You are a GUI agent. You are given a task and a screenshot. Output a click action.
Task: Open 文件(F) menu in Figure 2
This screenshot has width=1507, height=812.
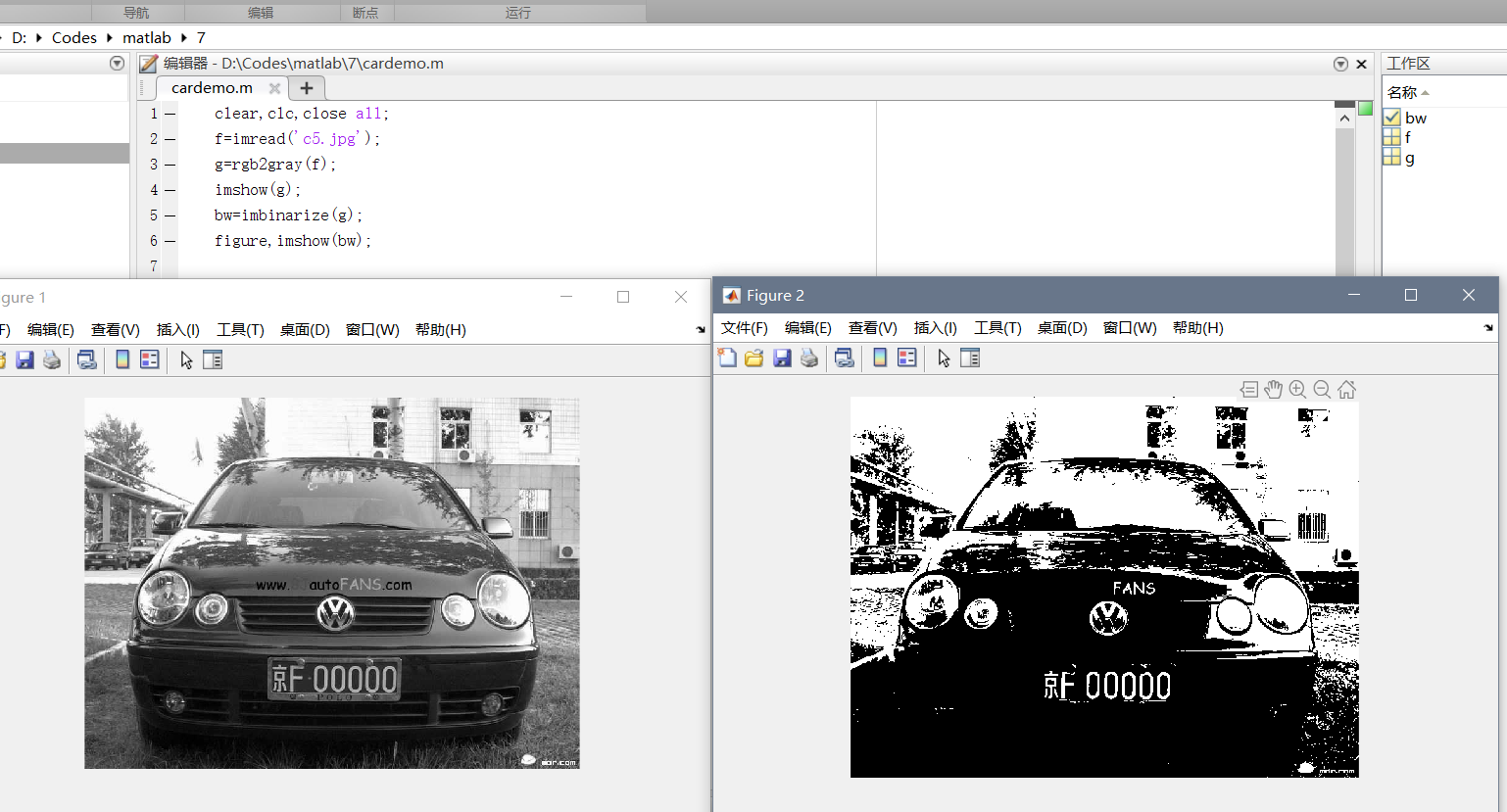[x=745, y=328]
